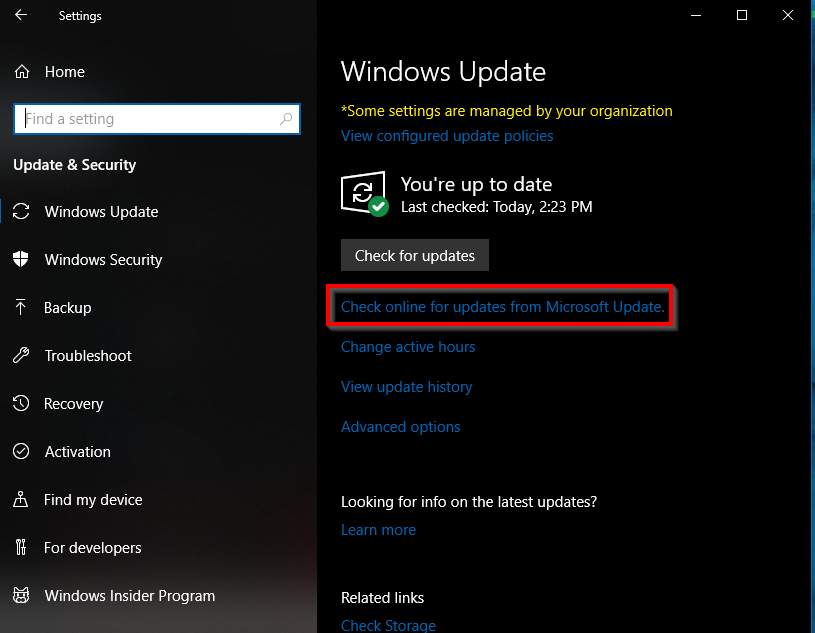Image resolution: width=815 pixels, height=633 pixels.
Task: Click the back arrow in Settings
Action: [x=21, y=15]
